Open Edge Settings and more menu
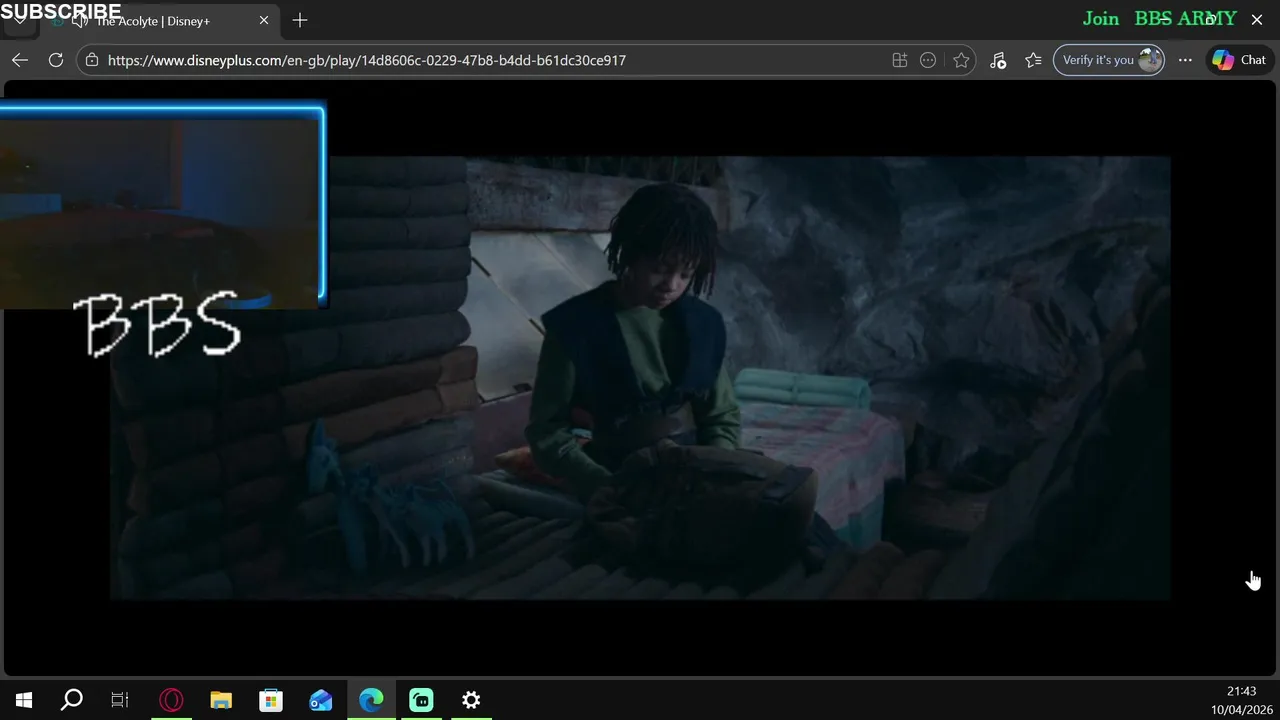The image size is (1280, 720). click(x=1185, y=60)
